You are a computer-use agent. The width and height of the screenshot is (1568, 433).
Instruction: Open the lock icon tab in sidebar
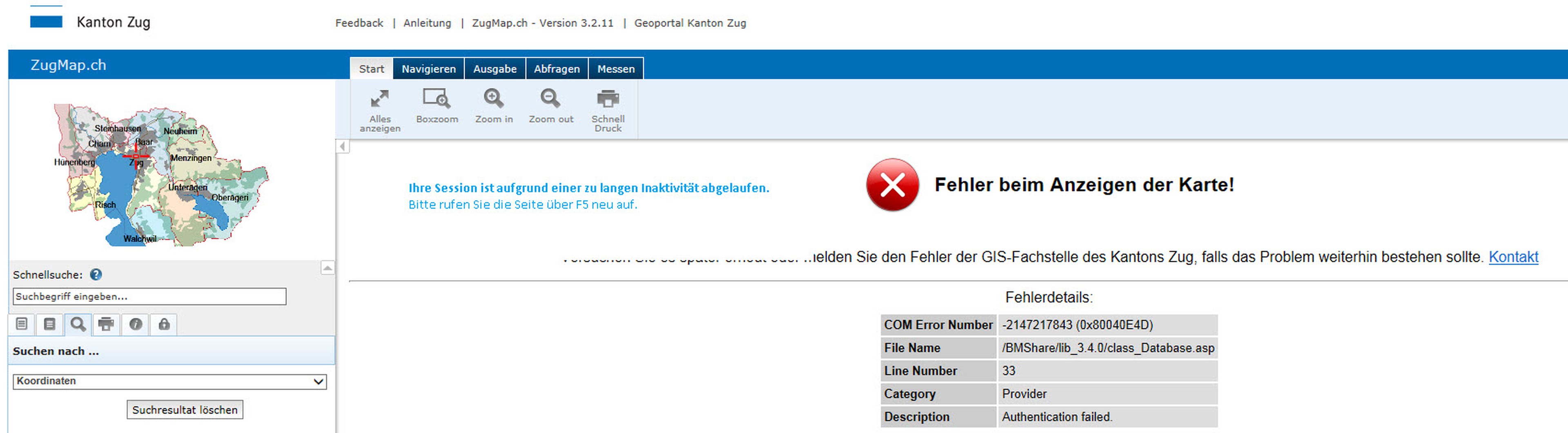164,324
